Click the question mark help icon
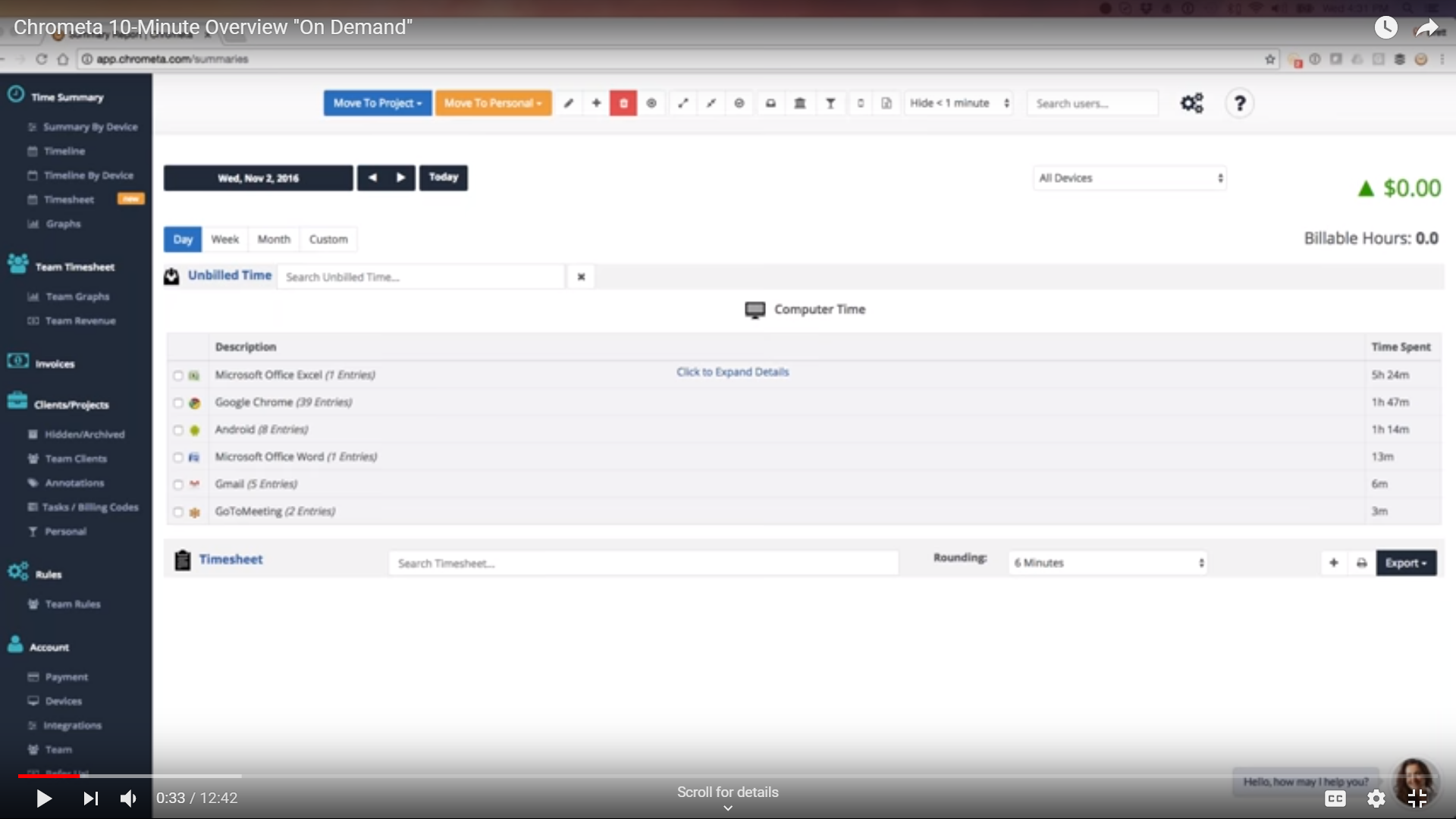 coord(1239,103)
